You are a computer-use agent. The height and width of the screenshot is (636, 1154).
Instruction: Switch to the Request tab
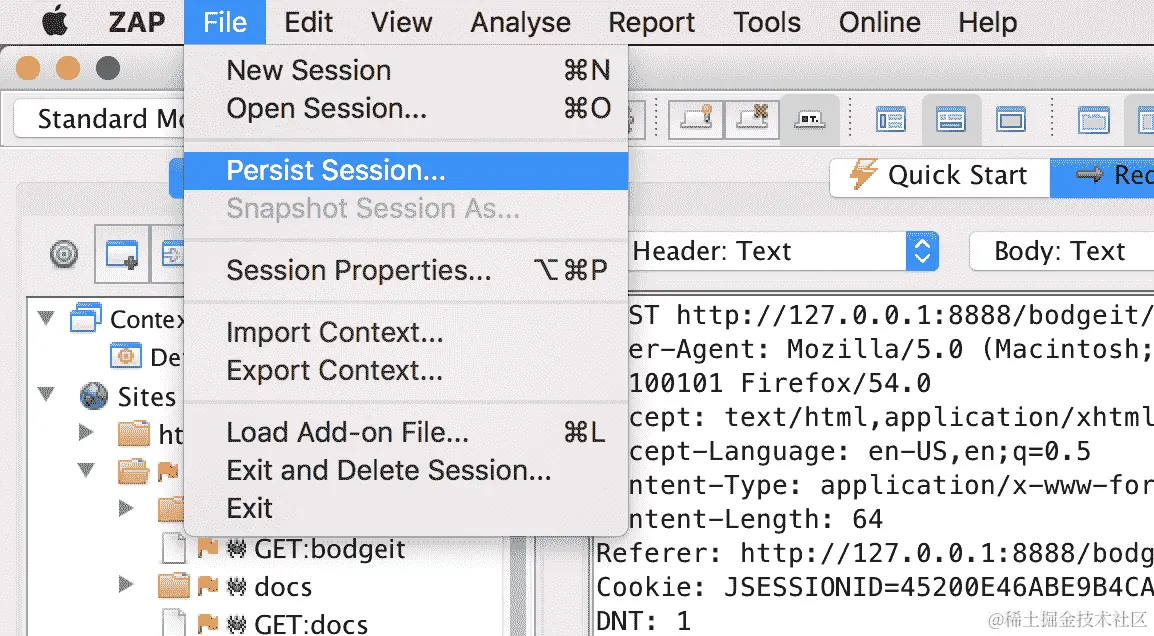1102,176
